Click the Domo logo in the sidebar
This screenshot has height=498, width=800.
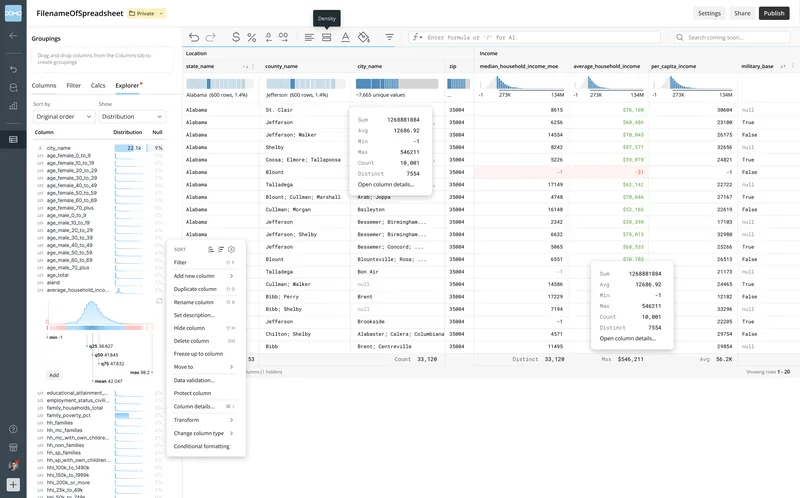pos(13,13)
